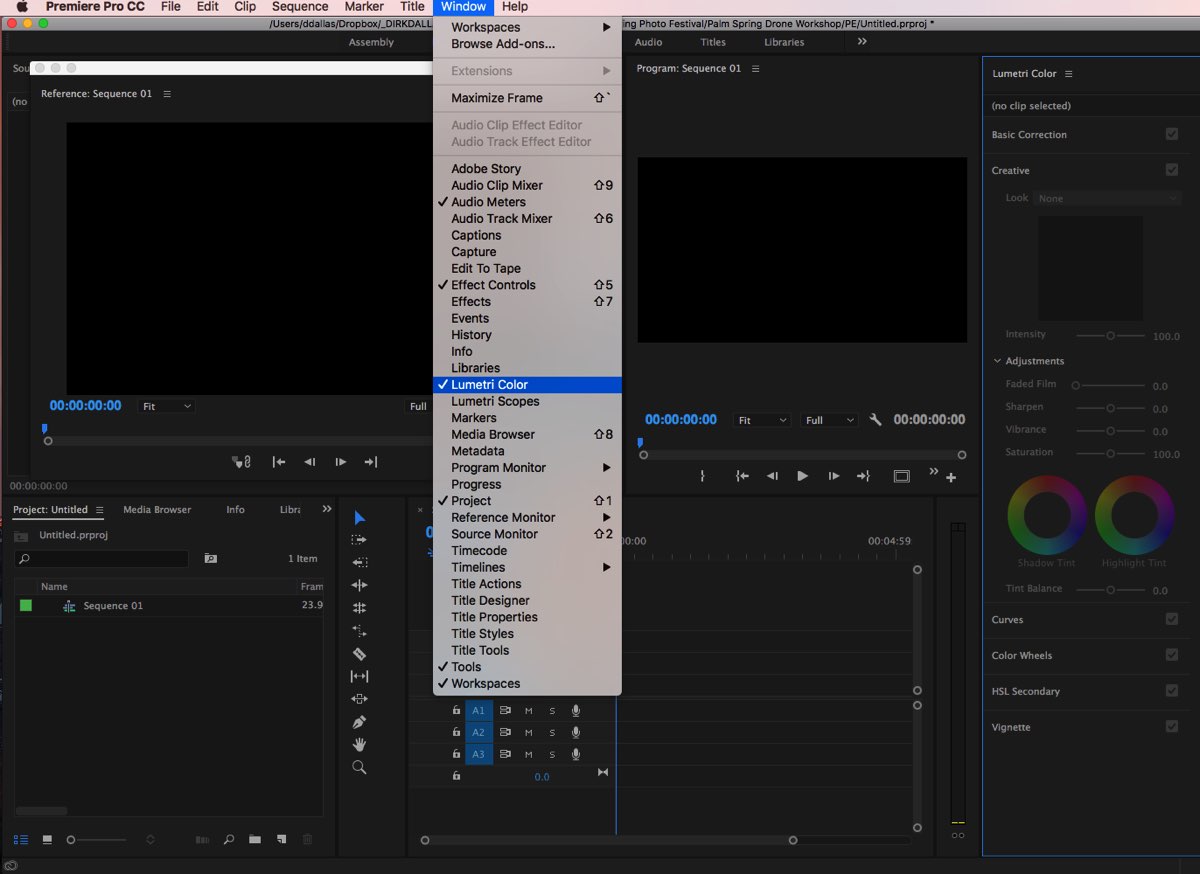This screenshot has width=1200, height=874.
Task: Switch Project panel to List View
Action: tap(21, 840)
